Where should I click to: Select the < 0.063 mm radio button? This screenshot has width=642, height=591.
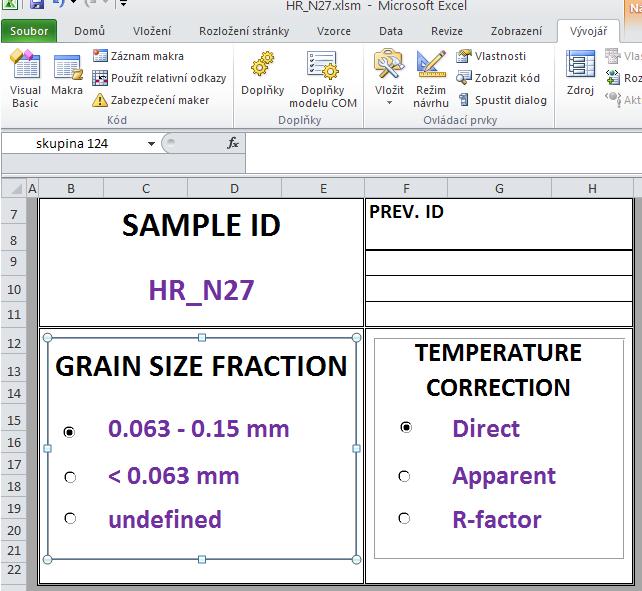[70, 477]
